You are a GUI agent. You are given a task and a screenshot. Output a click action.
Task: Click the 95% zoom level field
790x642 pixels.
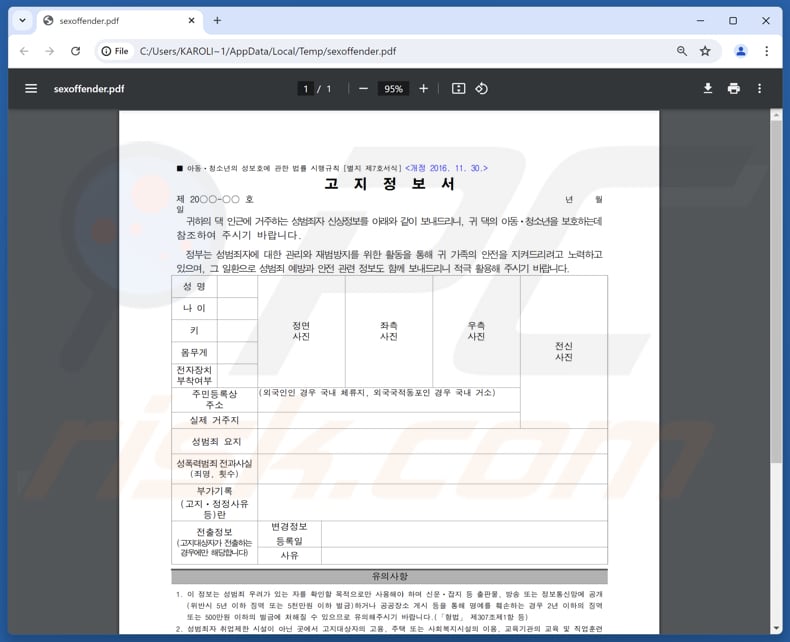click(x=393, y=89)
